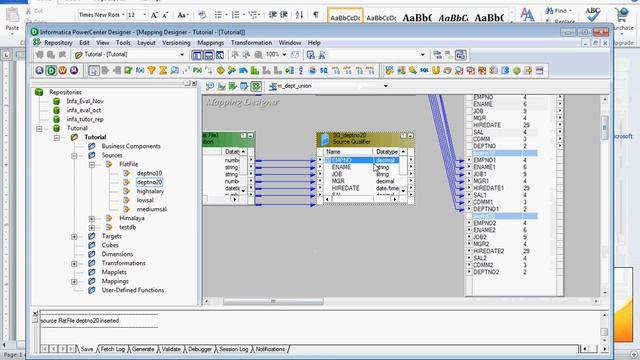Select the mediumsal flat file source
This screenshot has width=640, height=360.
151,209
